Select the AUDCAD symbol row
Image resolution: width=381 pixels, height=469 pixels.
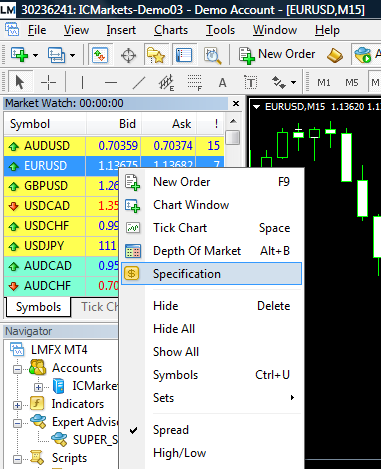pyautogui.click(x=61, y=266)
